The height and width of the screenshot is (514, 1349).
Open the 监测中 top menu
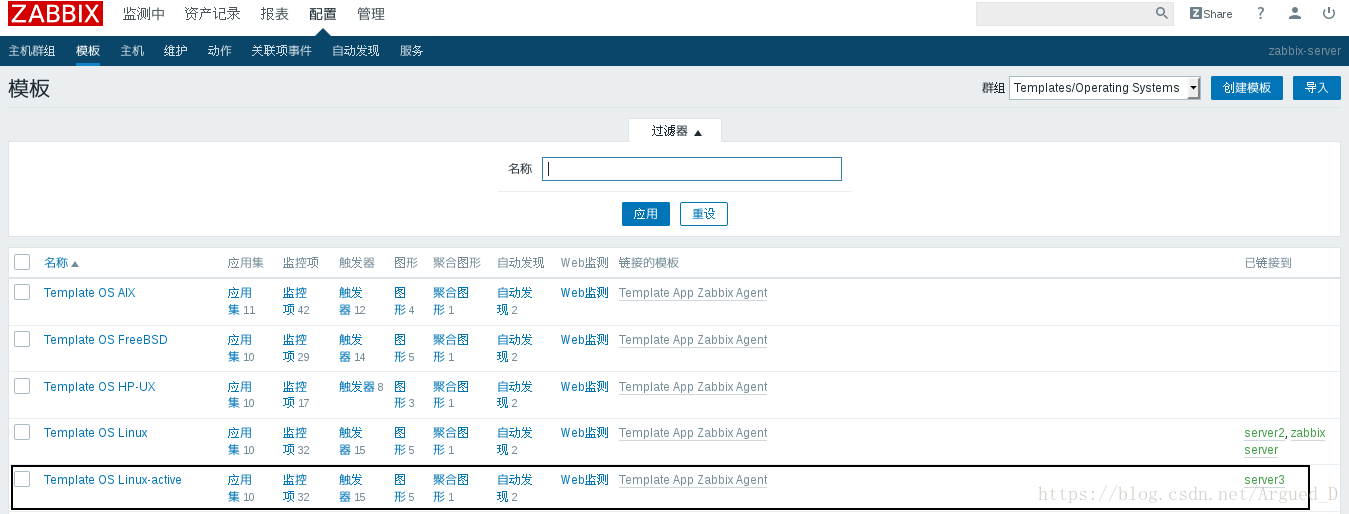tap(143, 14)
